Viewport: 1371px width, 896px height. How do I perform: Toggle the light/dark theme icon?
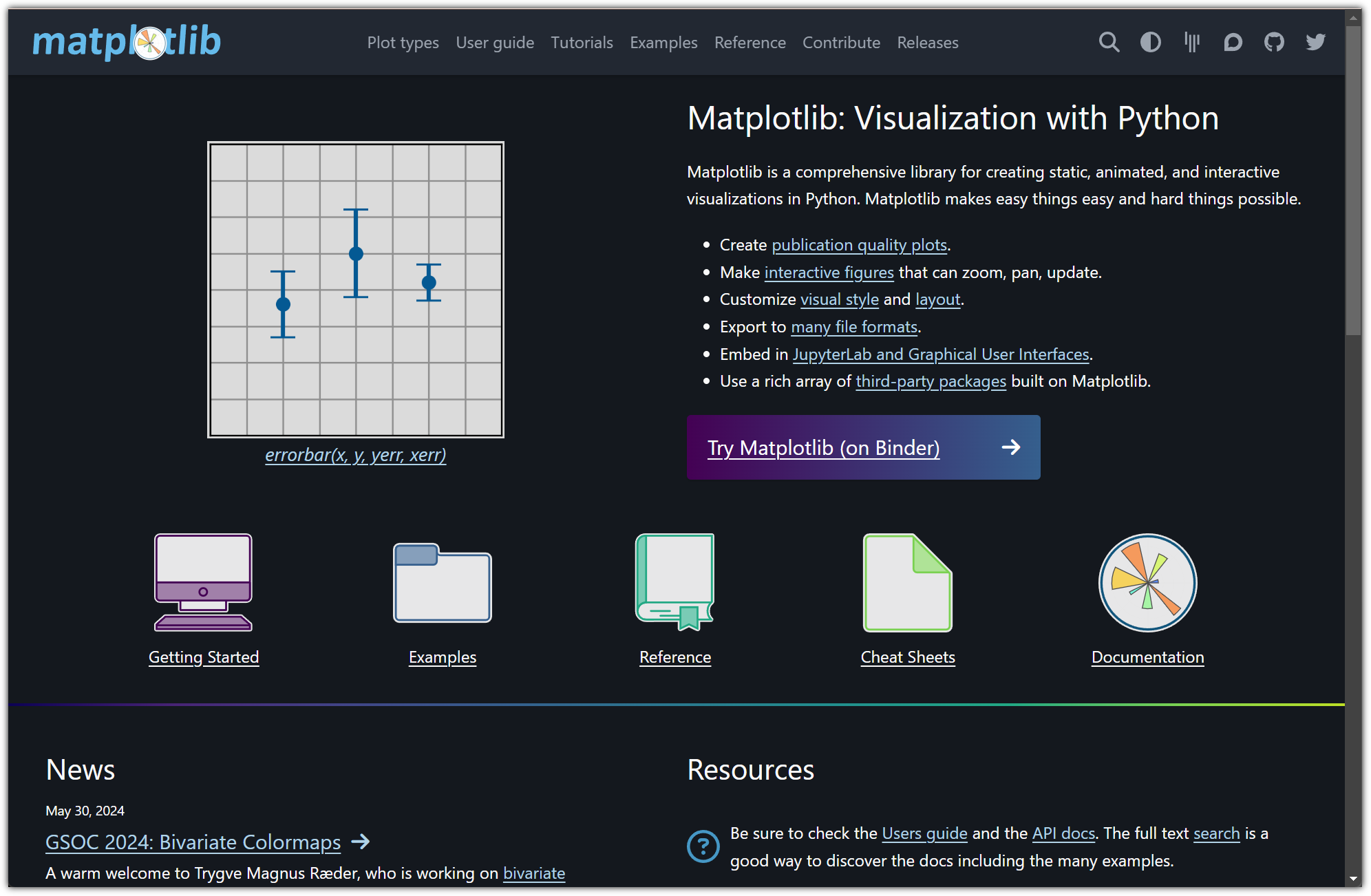click(1150, 43)
